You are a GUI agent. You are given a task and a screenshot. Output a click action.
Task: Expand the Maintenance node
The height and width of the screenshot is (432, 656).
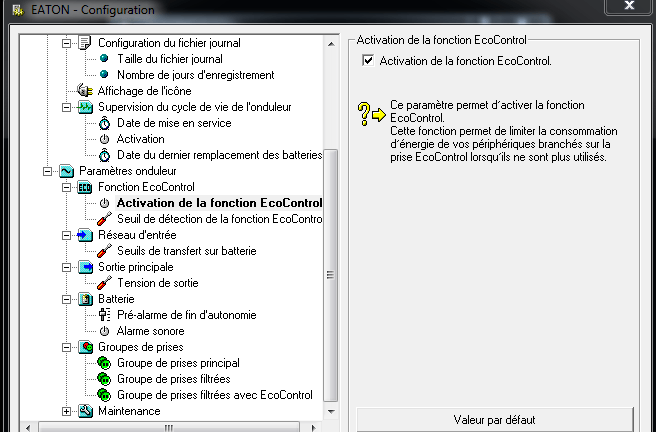67,412
